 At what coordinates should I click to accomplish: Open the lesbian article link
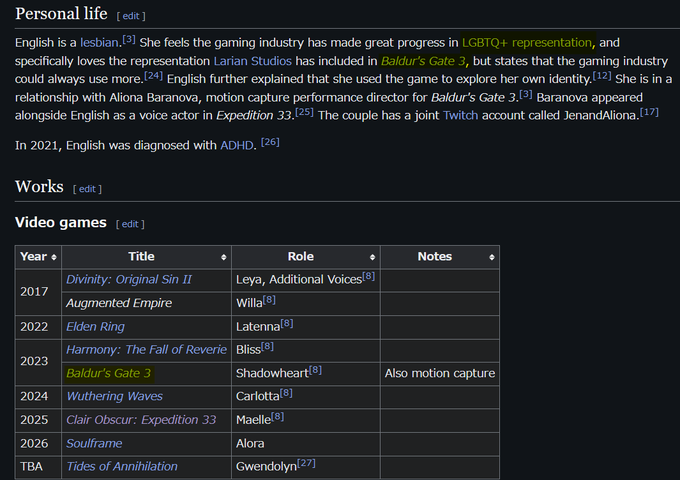coord(99,42)
